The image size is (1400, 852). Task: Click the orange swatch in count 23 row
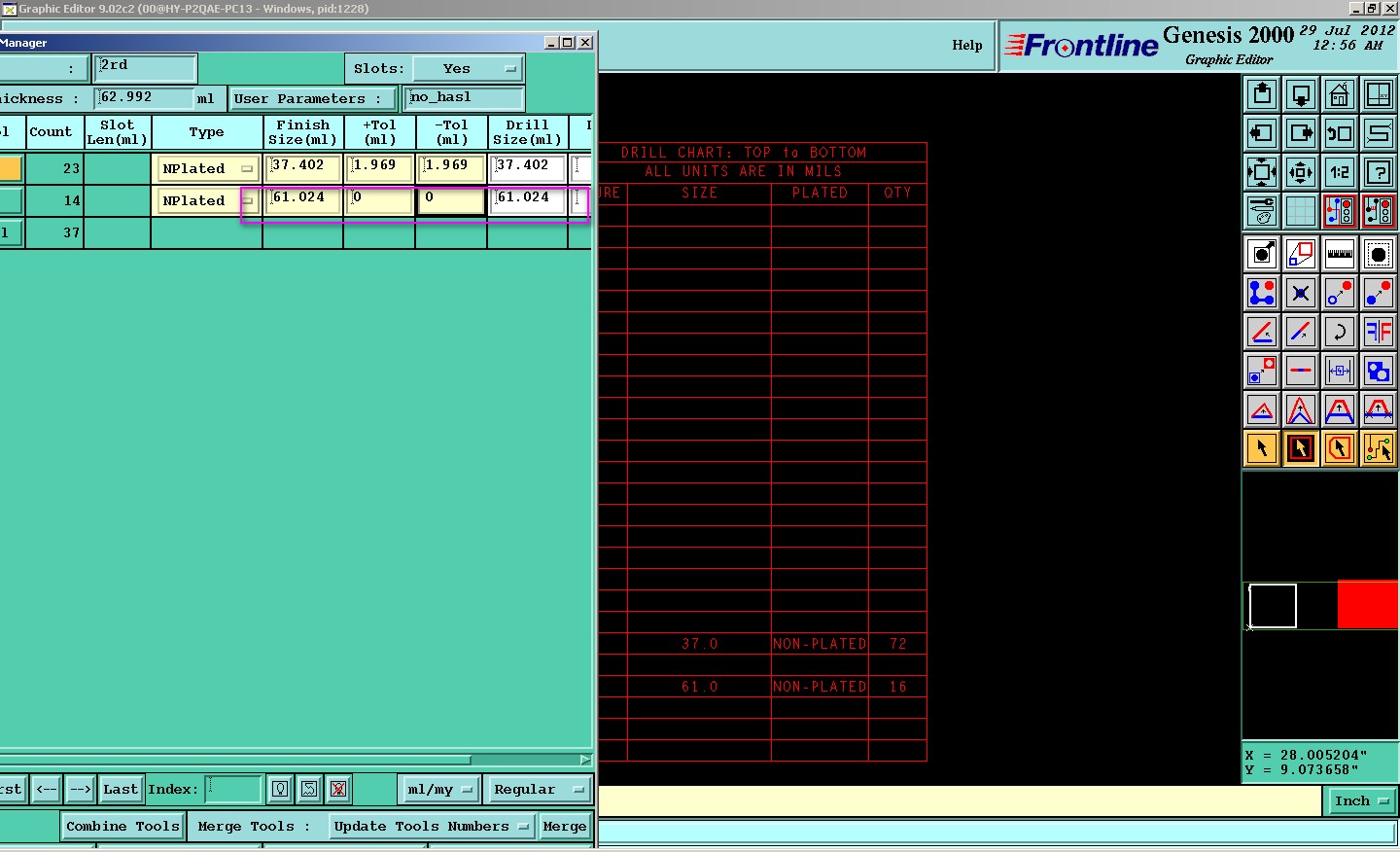point(11,168)
